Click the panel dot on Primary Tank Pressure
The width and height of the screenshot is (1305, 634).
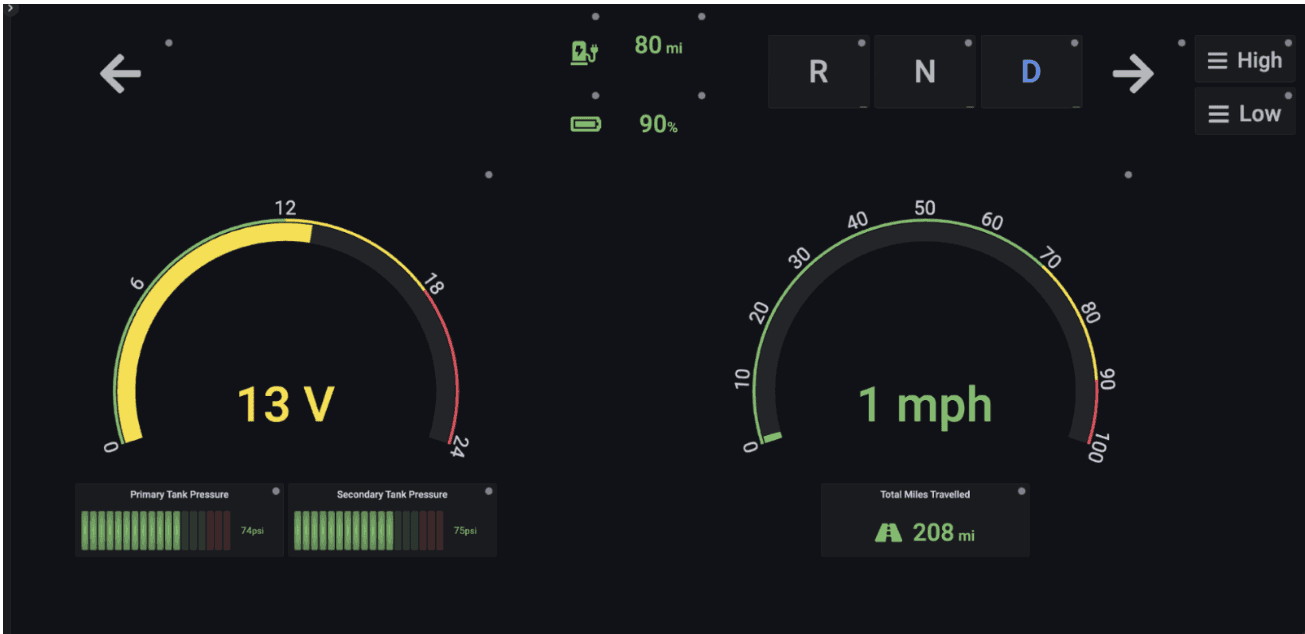point(276,491)
